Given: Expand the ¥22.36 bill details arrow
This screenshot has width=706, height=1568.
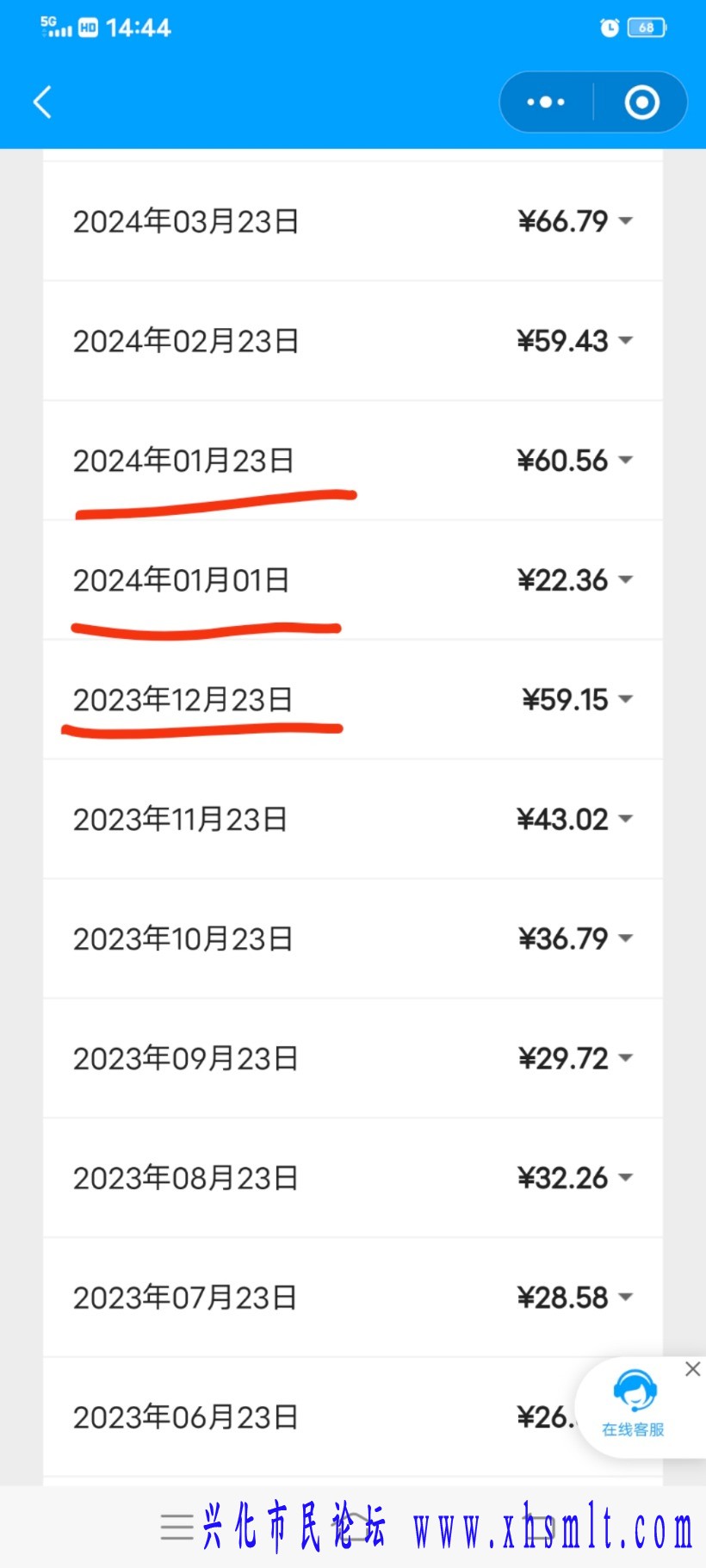Looking at the screenshot, I should (626, 580).
